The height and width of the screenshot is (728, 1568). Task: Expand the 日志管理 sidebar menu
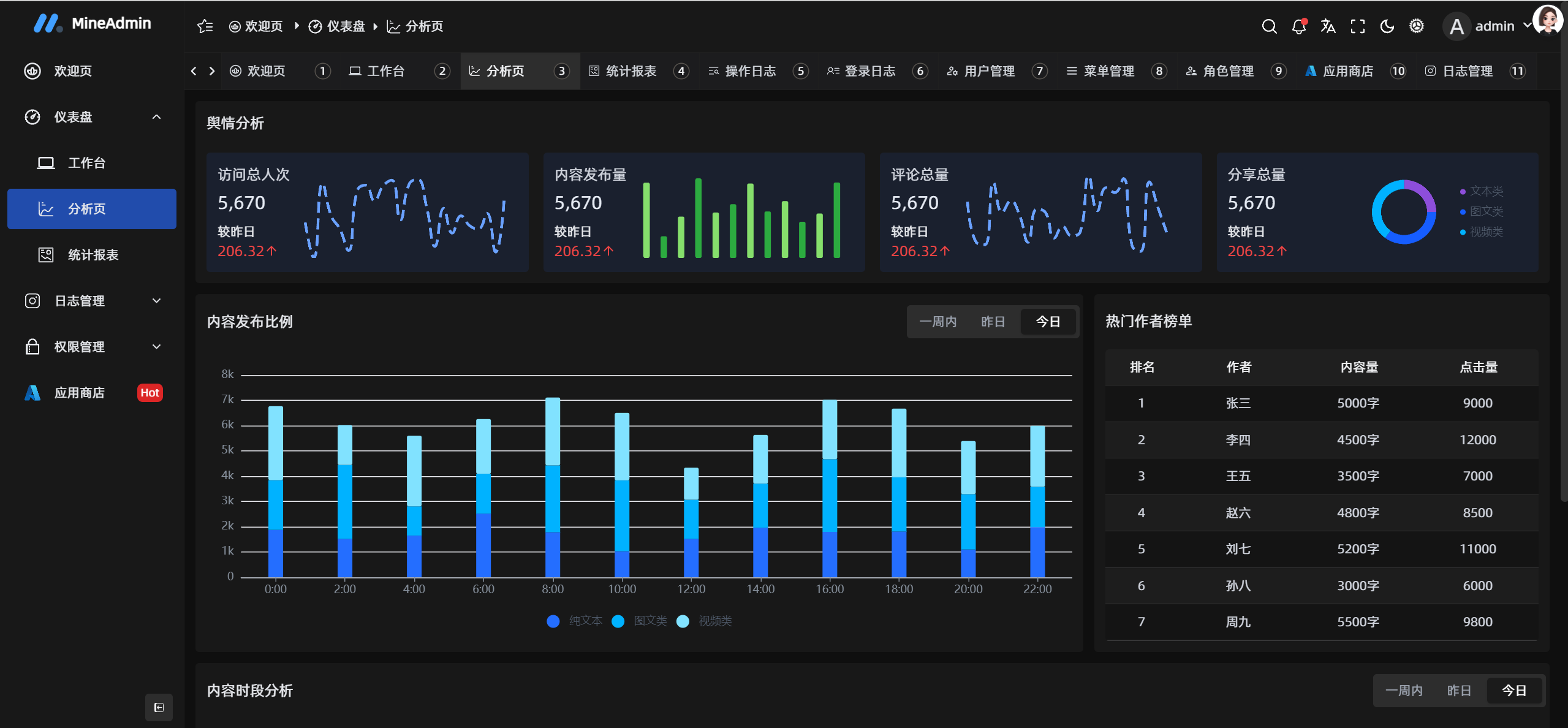coord(92,300)
